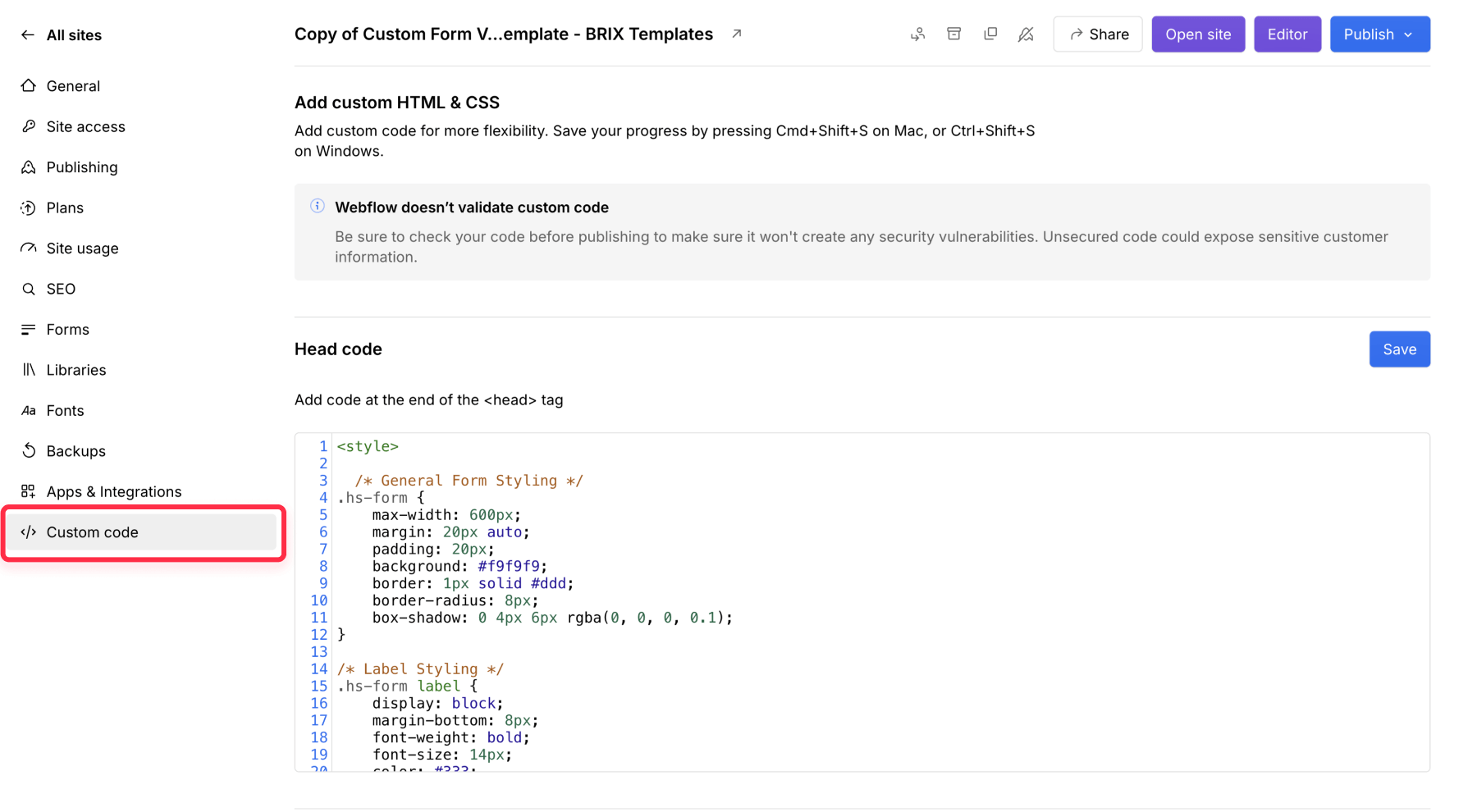Click the external link arrow beside site title
The image size is (1477, 812).
pyautogui.click(x=737, y=34)
